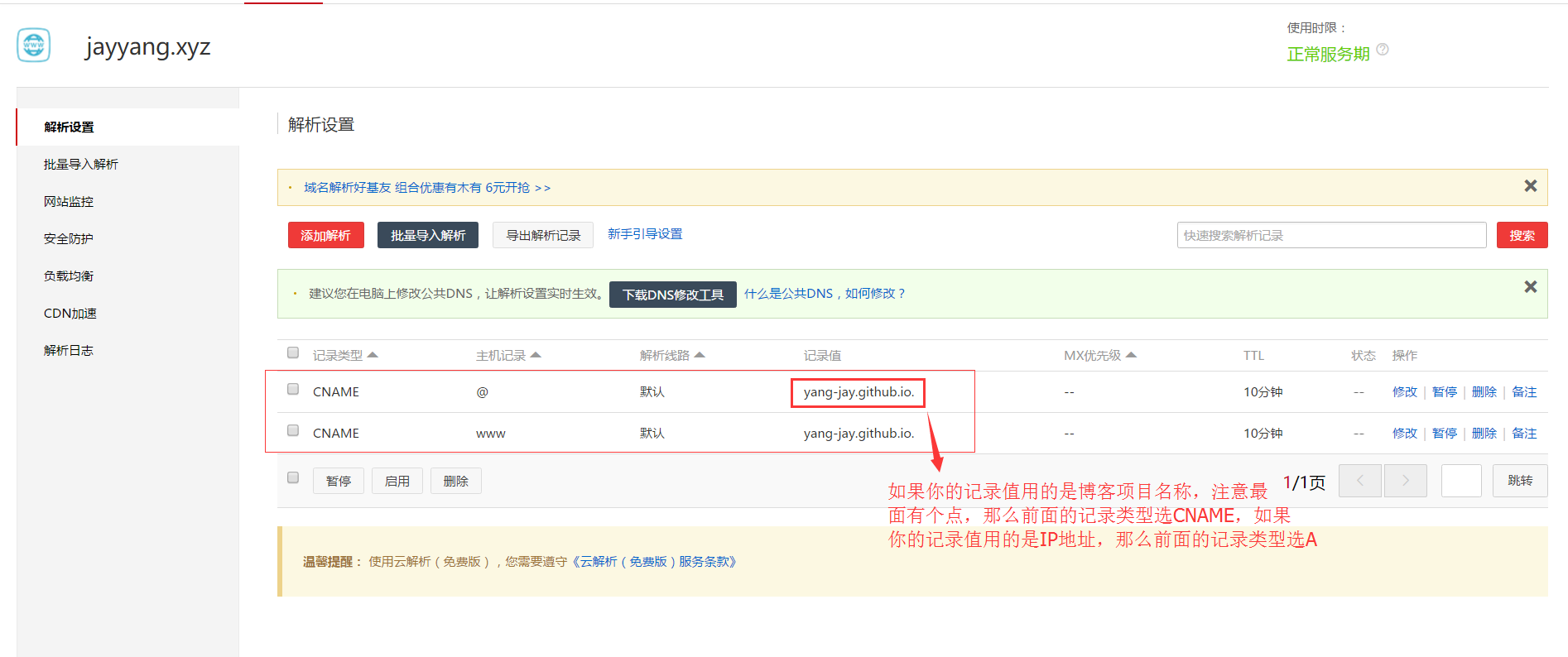
Task: Click 删除 for the @ record
Action: coord(1484,391)
